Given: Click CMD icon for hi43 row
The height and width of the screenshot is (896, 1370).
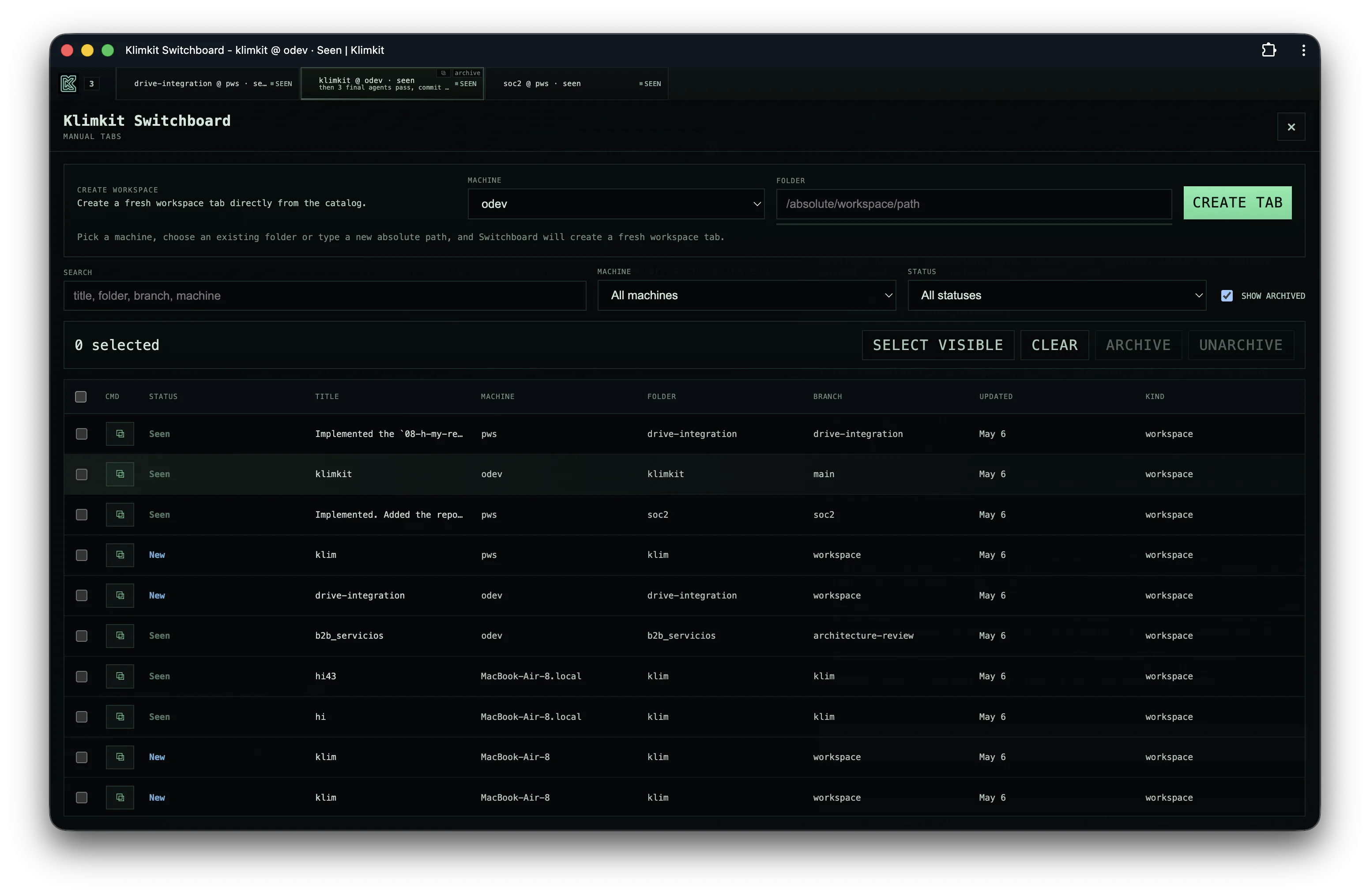Looking at the screenshot, I should click(120, 676).
